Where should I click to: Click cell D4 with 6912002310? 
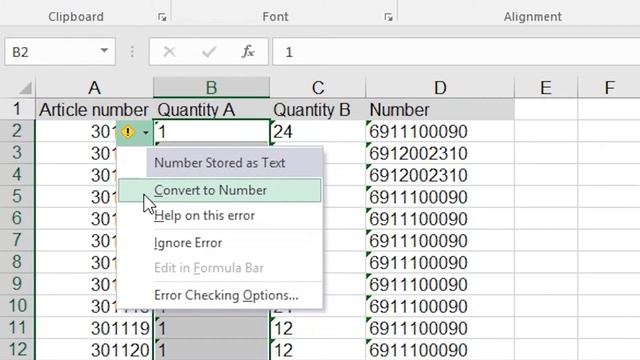point(440,175)
